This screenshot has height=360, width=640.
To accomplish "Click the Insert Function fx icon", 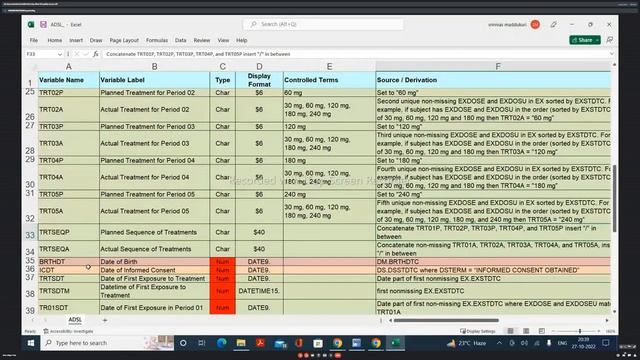I will coord(96,54).
